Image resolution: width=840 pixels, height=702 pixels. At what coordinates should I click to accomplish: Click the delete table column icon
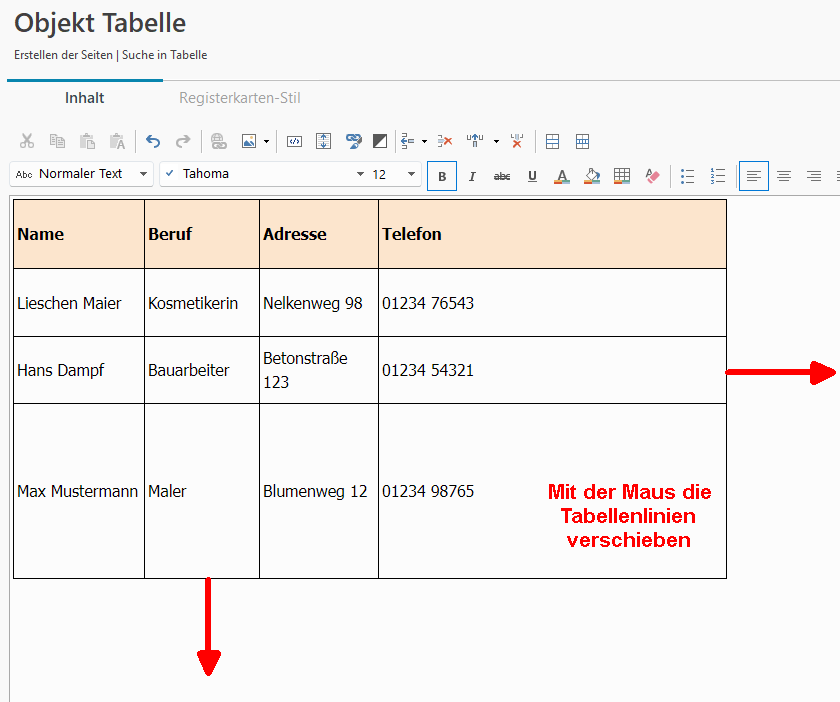pos(517,141)
